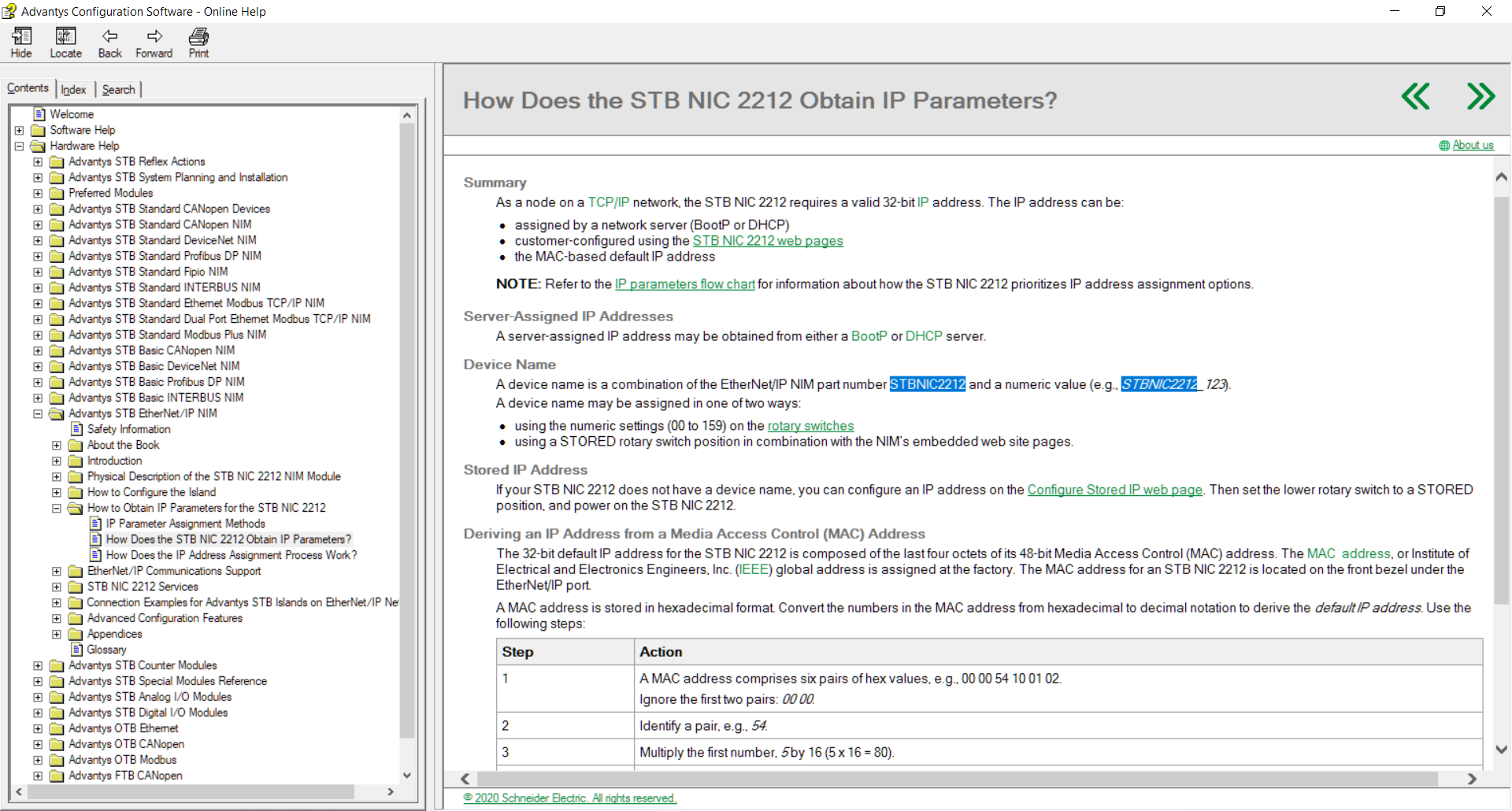This screenshot has height=811, width=1512.
Task: Open the Welcome page icon in contents
Action: 39,114
